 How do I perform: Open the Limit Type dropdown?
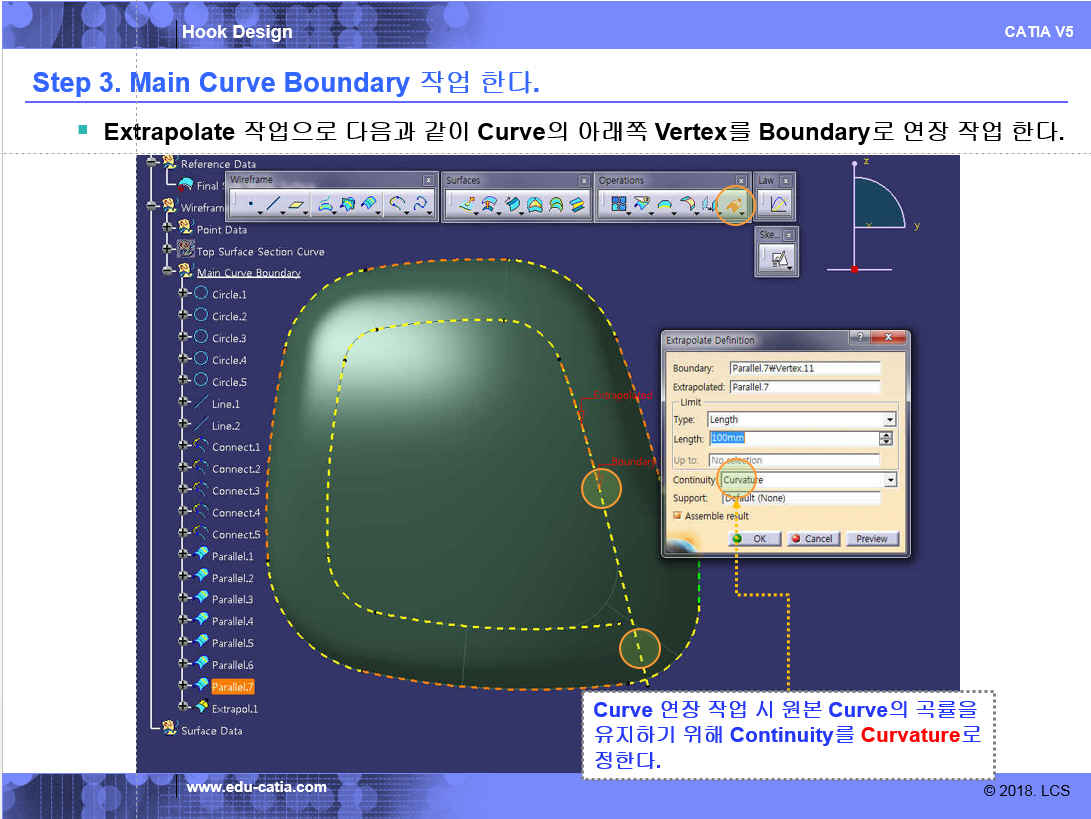889,420
